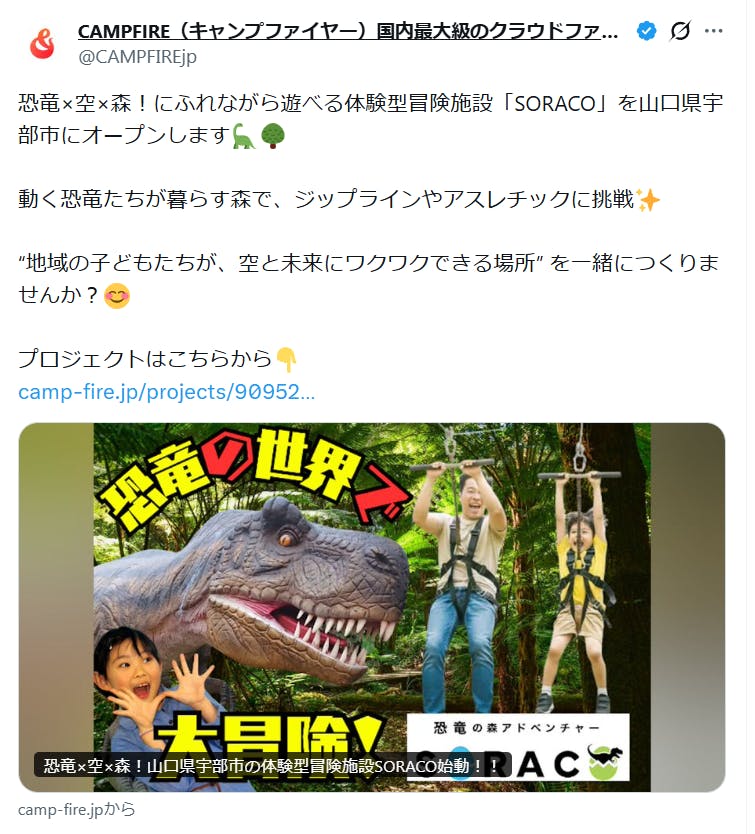755x834 pixels.
Task: Open the CAMPFIRE flame logo avatar
Action: (x=42, y=44)
